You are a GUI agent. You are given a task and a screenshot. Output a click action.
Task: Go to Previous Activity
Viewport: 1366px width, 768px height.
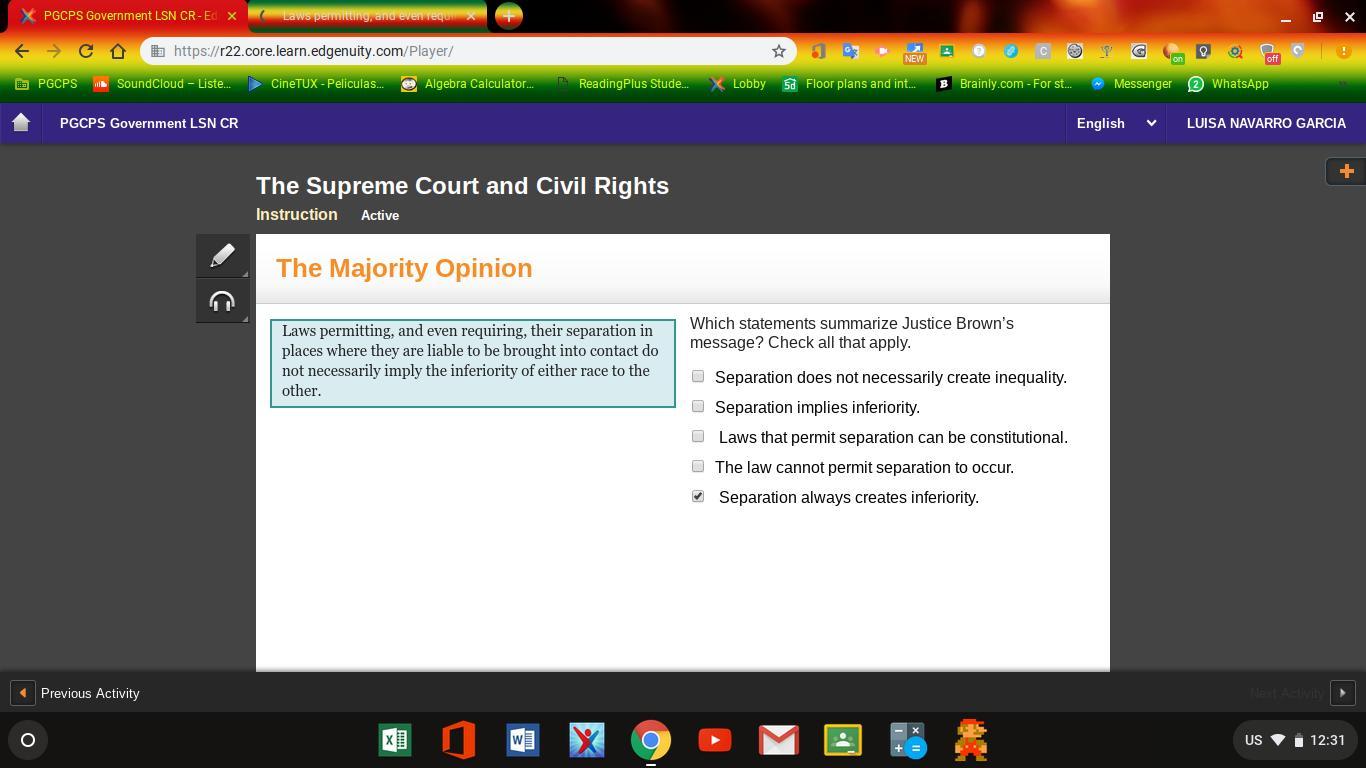[76, 693]
